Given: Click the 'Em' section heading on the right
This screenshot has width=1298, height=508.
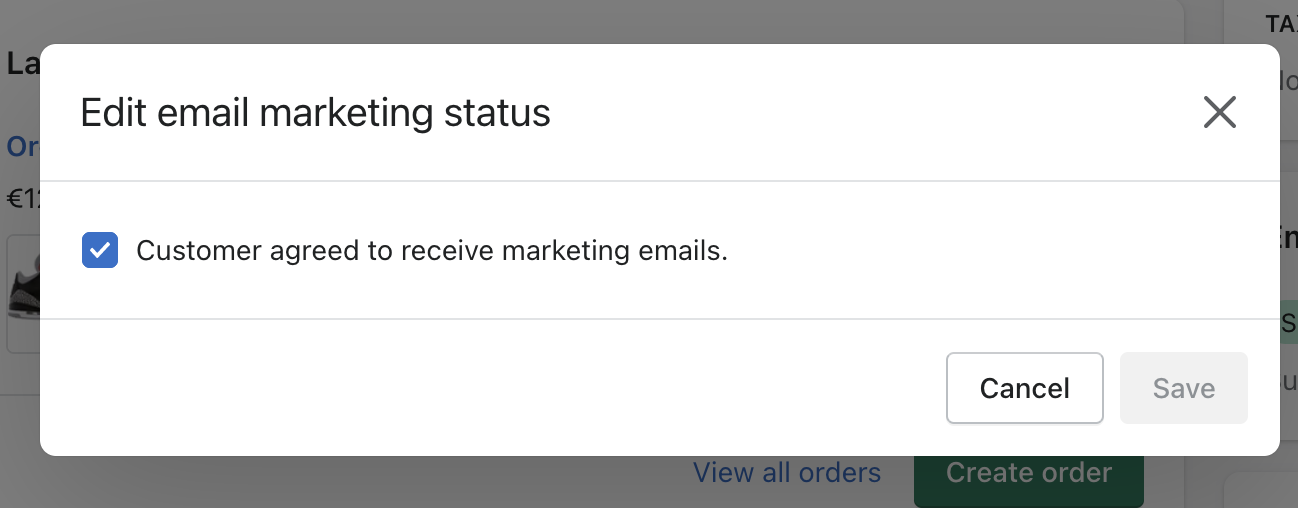Looking at the screenshot, I should point(1288,238).
